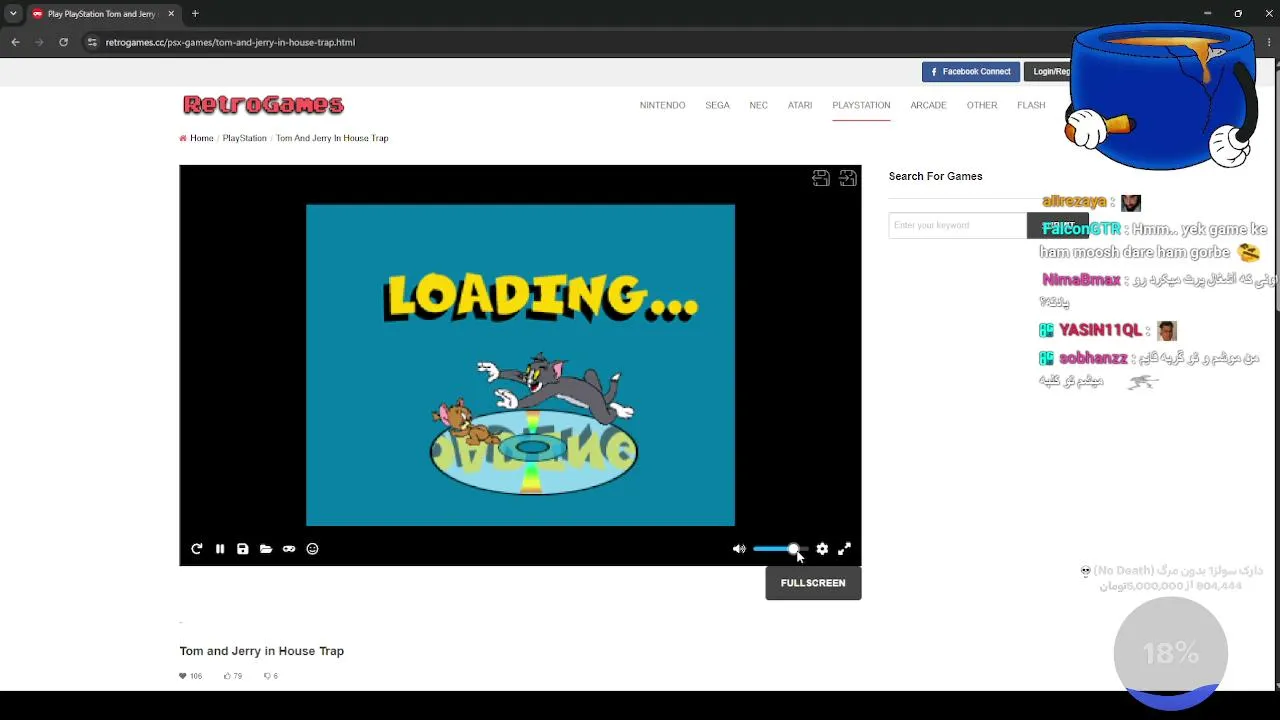The image size is (1280, 720).
Task: Open the smiley face cheats icon
Action: click(x=312, y=549)
